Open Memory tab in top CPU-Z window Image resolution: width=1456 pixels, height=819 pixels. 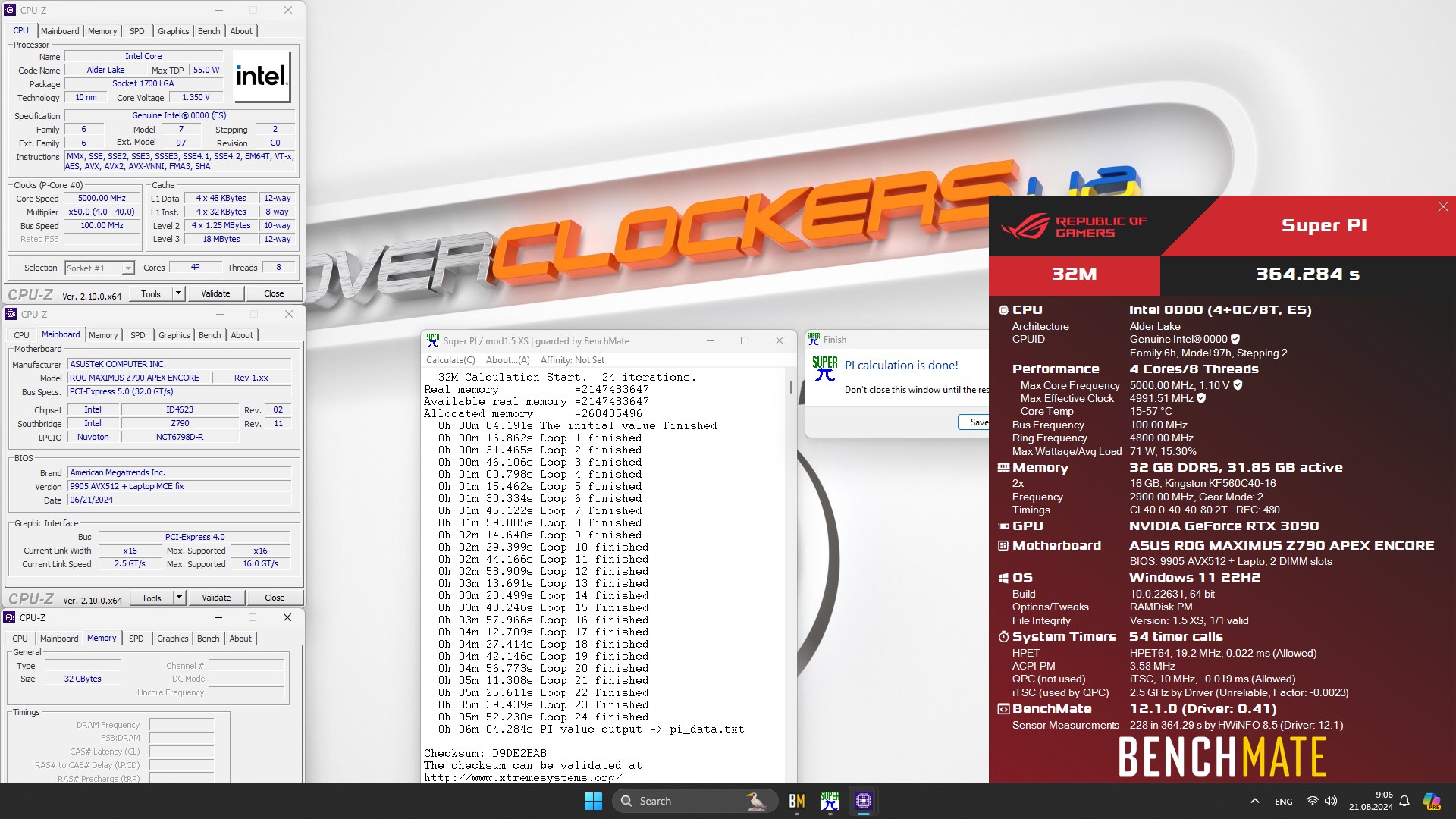(102, 31)
